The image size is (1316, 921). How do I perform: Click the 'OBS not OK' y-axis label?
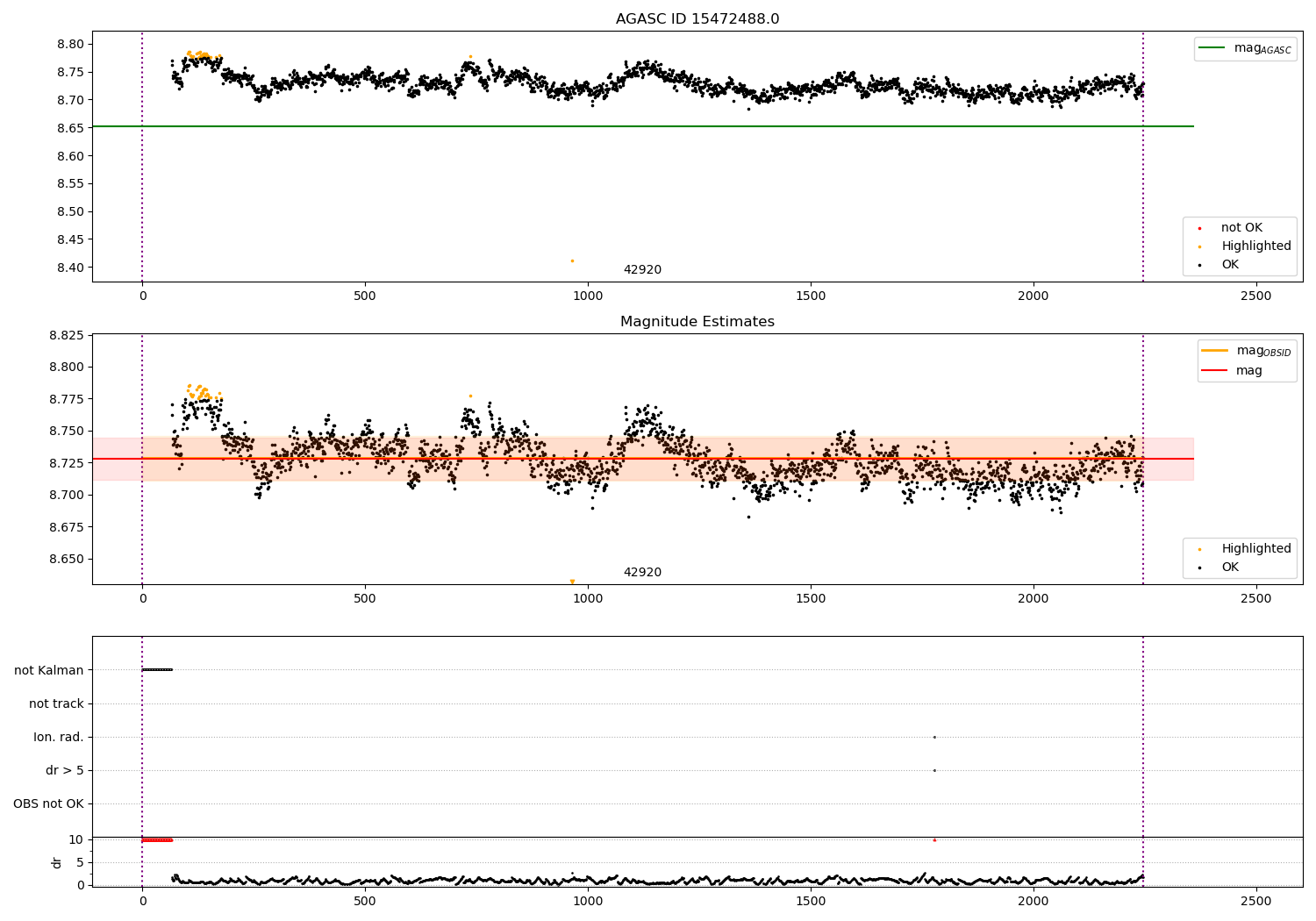point(48,804)
